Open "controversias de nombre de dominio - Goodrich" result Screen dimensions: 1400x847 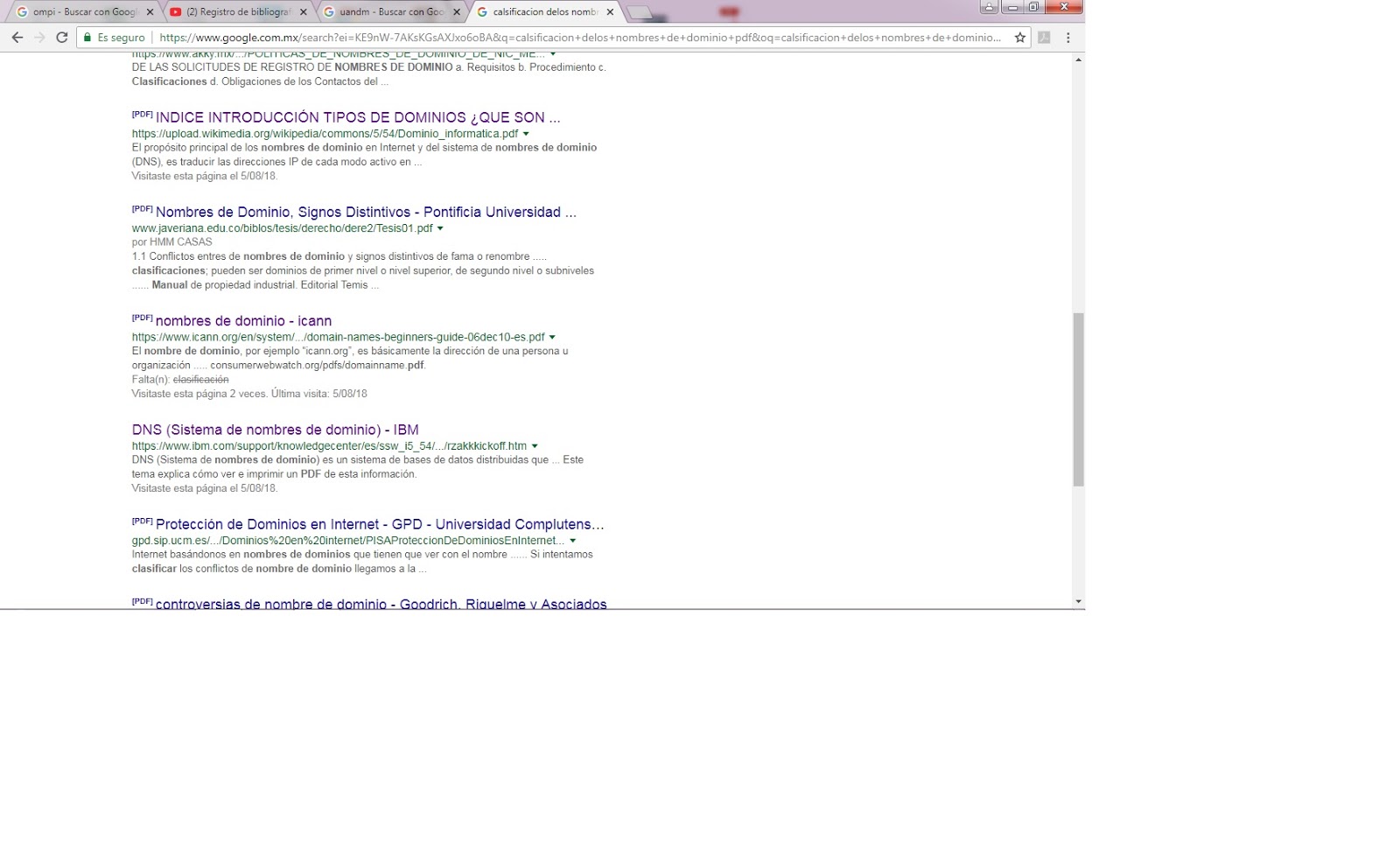pyautogui.click(x=381, y=604)
